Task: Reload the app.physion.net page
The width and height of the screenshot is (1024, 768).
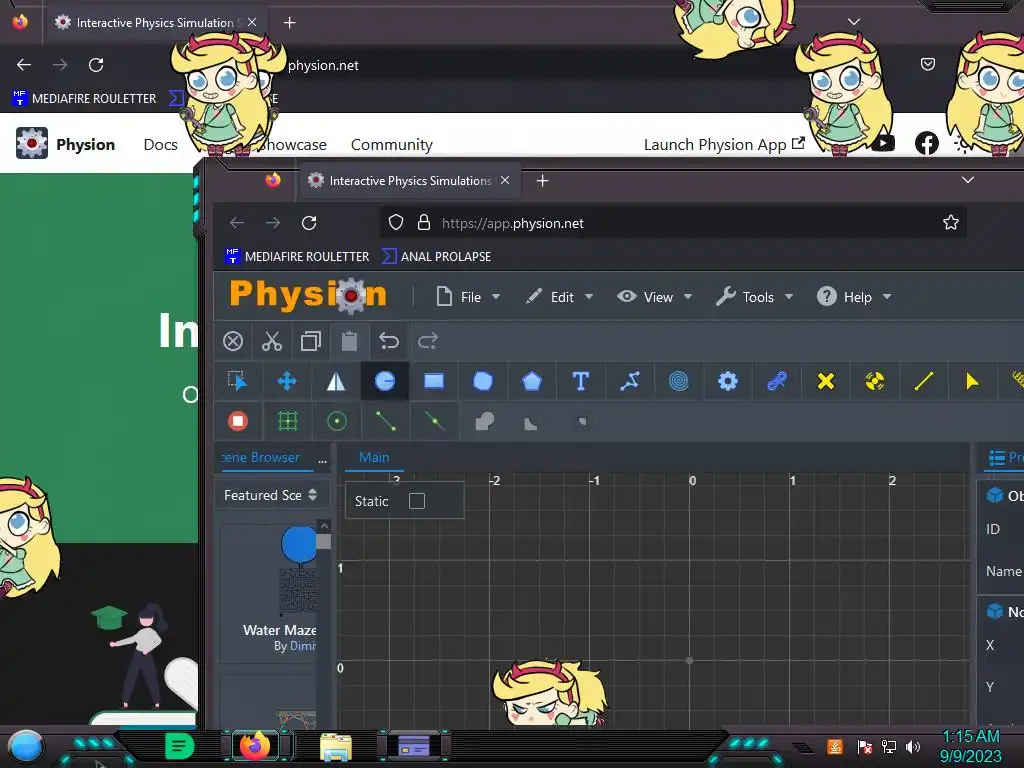Action: click(x=309, y=223)
